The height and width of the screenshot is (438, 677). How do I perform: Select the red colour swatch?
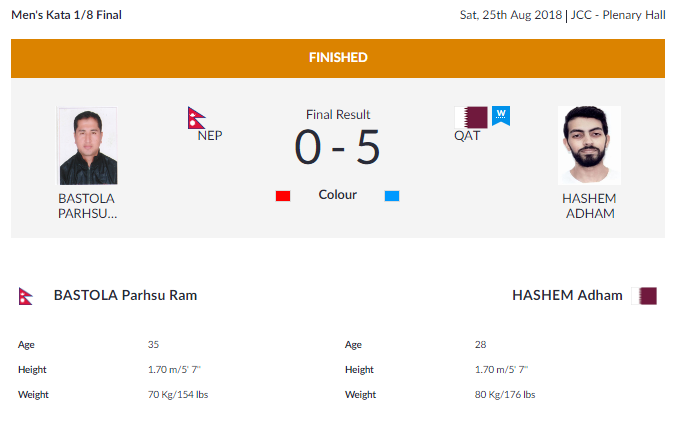coord(283,196)
